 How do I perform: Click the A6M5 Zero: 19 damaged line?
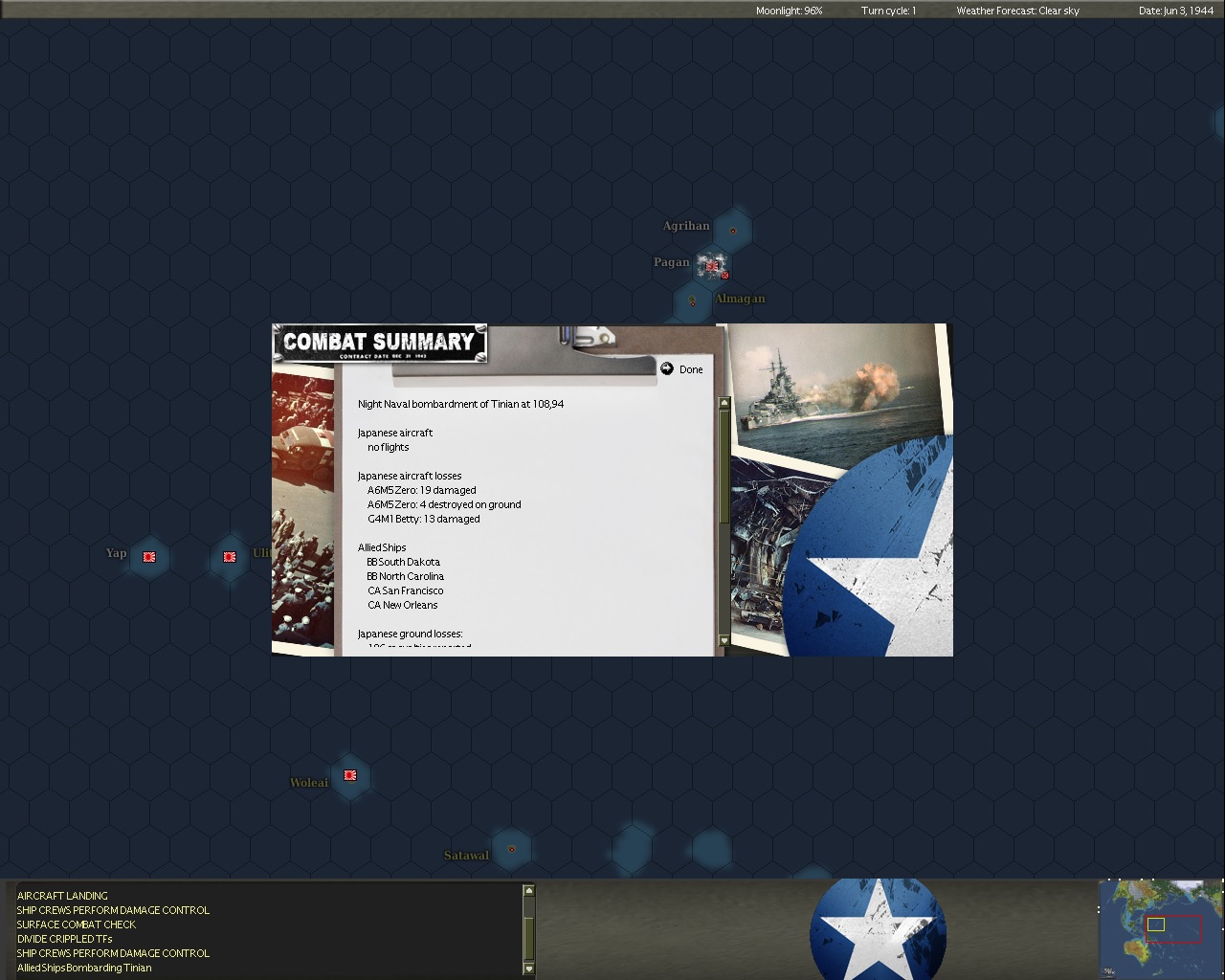tap(421, 490)
